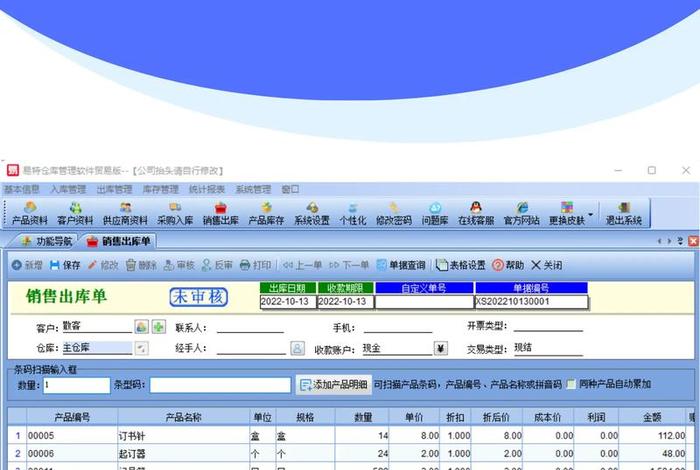The width and height of the screenshot is (700, 470).
Task: Open 单据查询 search
Action: tap(401, 265)
